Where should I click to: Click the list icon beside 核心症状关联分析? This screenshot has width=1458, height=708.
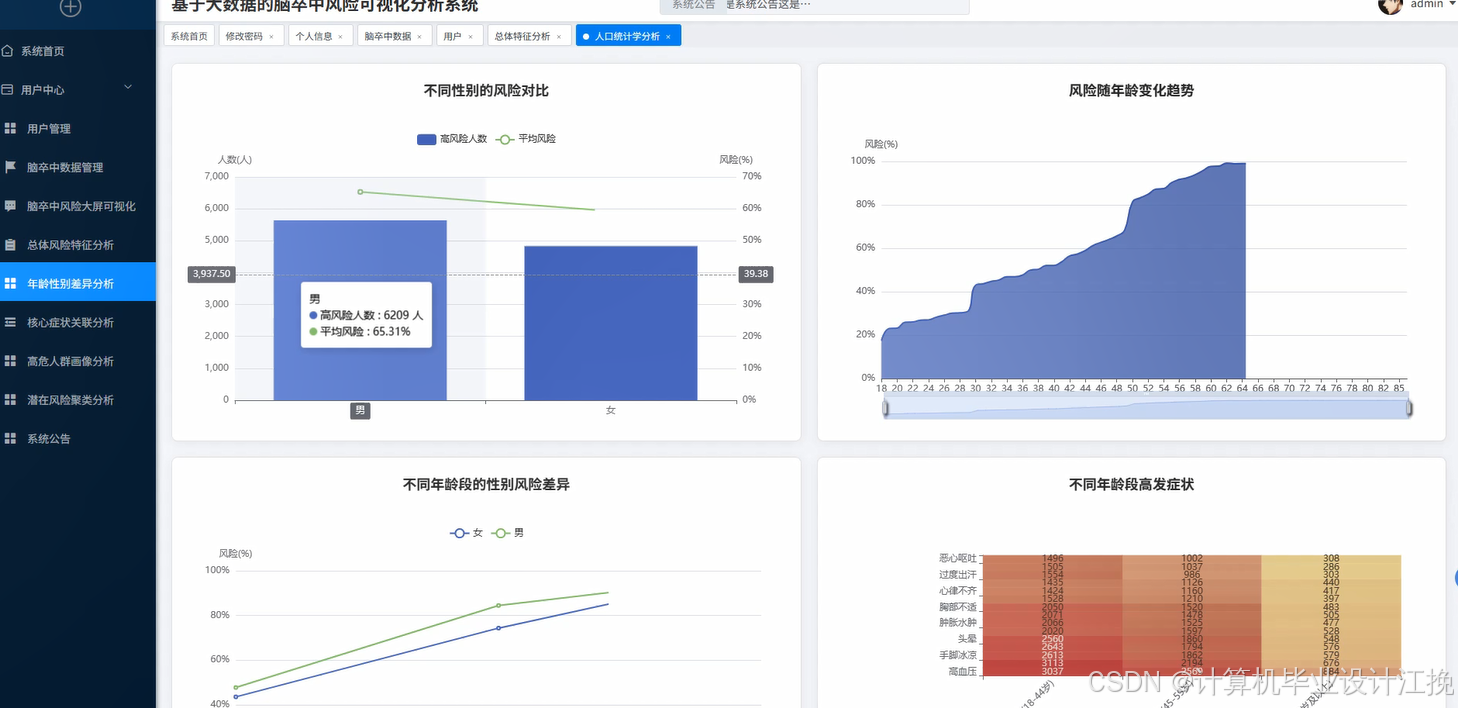pyautogui.click(x=11, y=322)
